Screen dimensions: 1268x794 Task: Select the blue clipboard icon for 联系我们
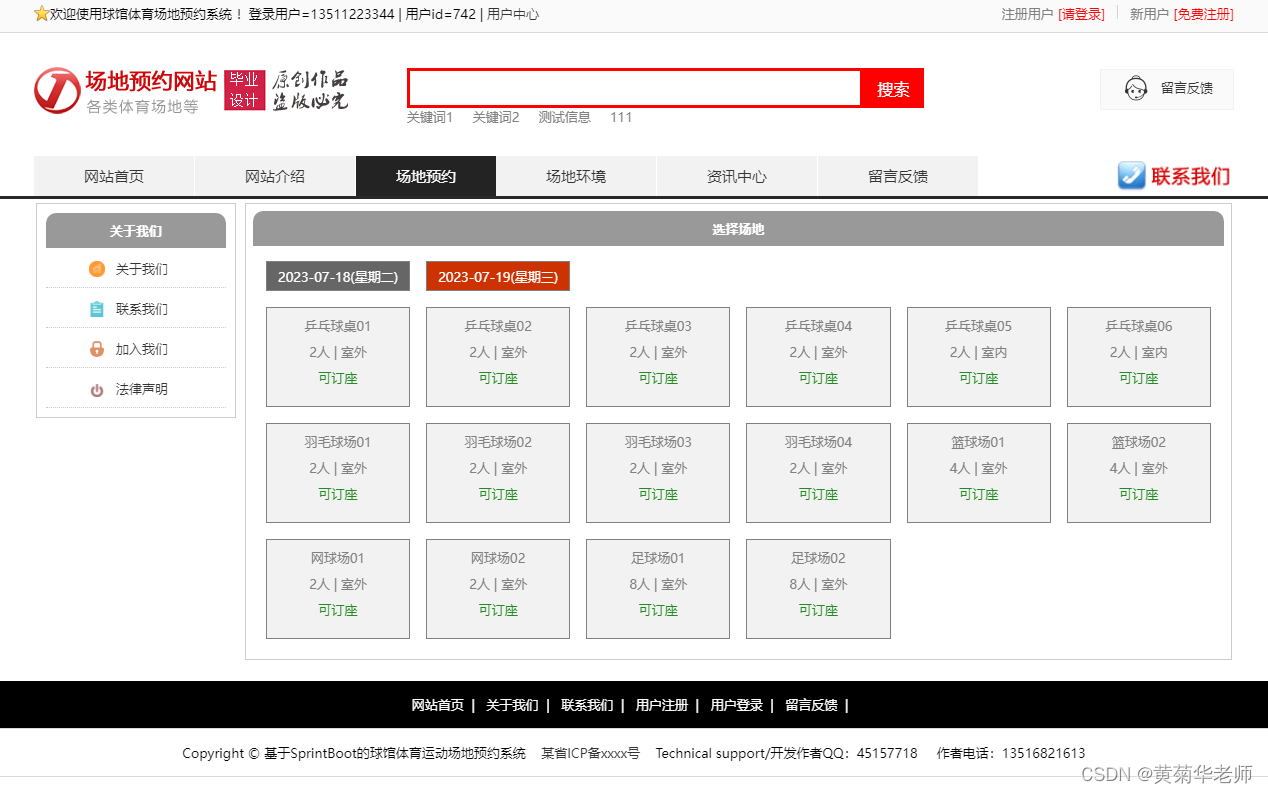coord(96,308)
